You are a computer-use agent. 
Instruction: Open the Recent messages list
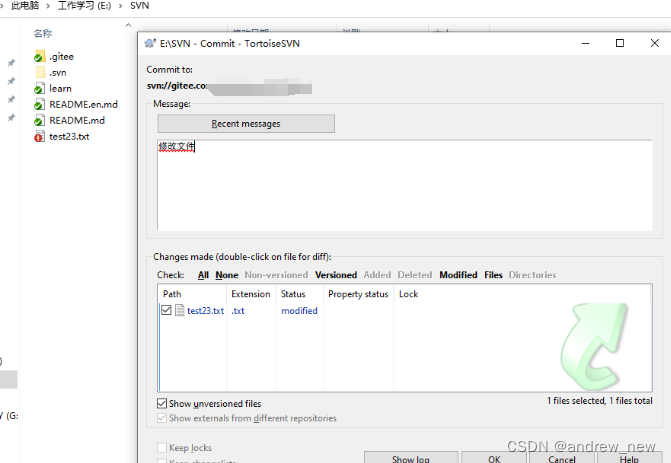pyautogui.click(x=246, y=124)
